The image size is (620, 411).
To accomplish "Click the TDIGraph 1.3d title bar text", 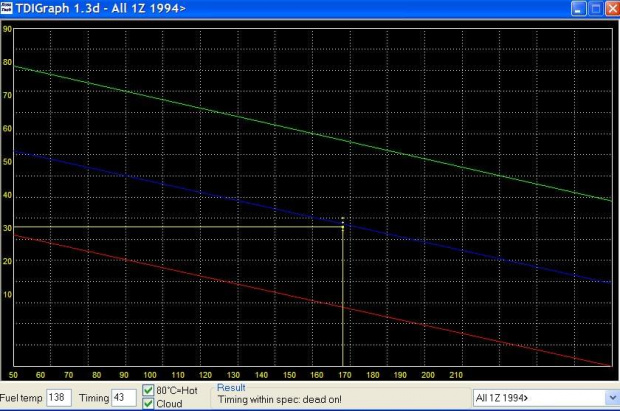I will pyautogui.click(x=100, y=8).
